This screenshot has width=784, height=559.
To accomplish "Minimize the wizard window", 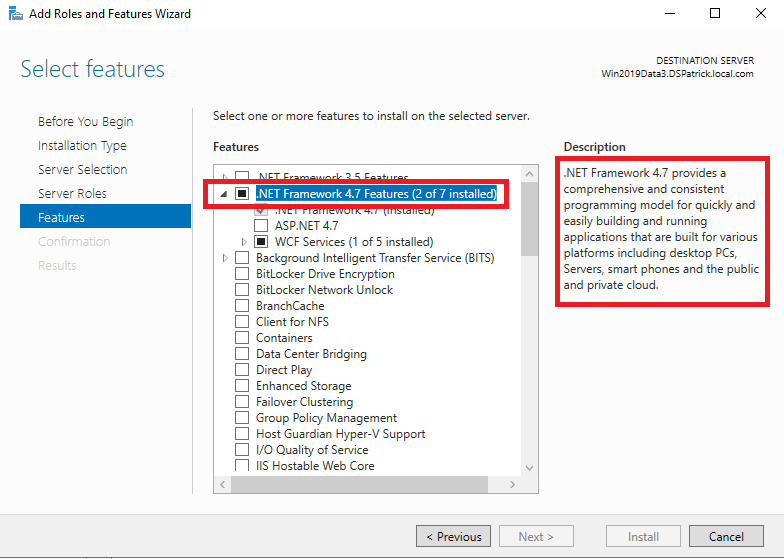I will [x=670, y=14].
